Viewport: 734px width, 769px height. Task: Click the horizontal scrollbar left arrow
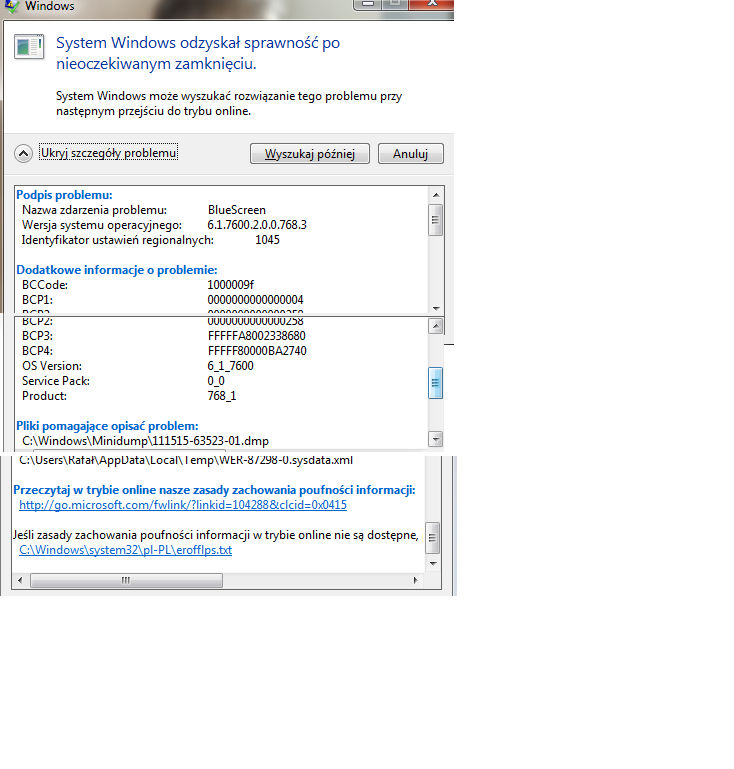pyautogui.click(x=20, y=580)
